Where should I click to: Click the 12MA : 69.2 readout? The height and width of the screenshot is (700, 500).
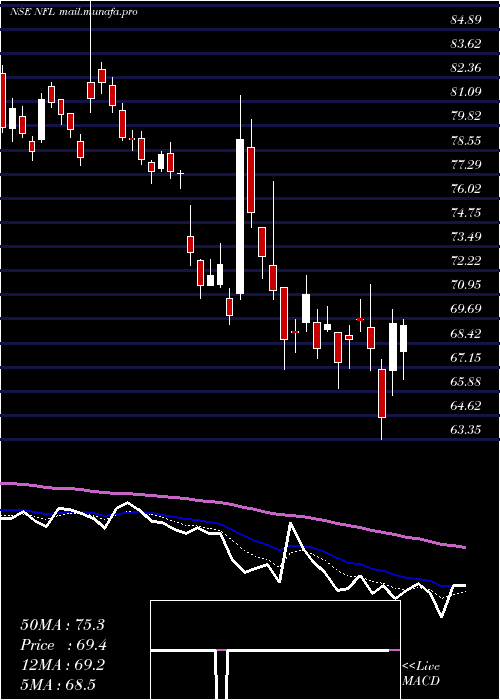[62, 665]
